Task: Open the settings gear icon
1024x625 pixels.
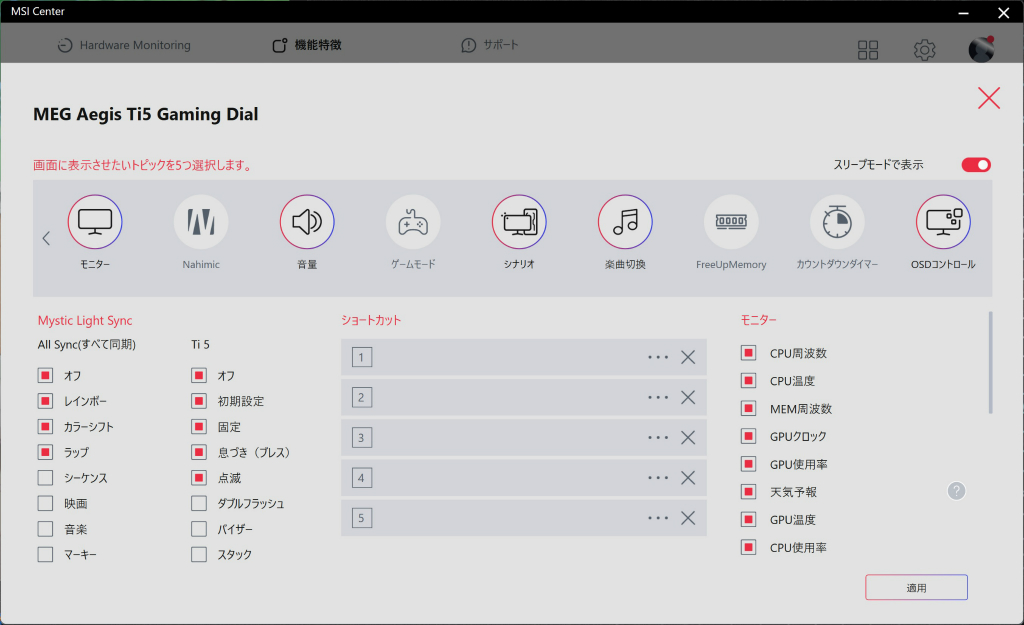Action: (924, 50)
